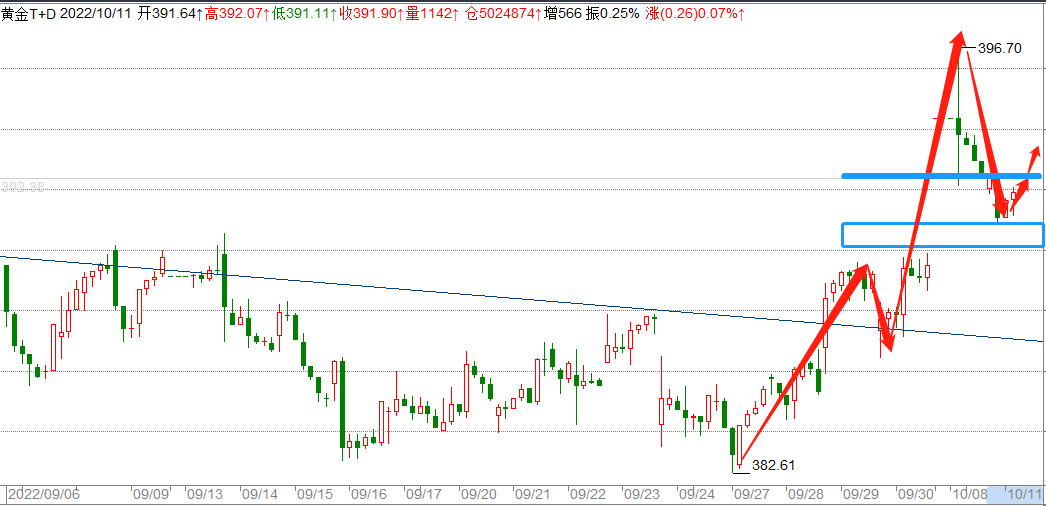The width and height of the screenshot is (1046, 506).
Task: Select the closing price 收391.90 value
Action: coord(372,14)
